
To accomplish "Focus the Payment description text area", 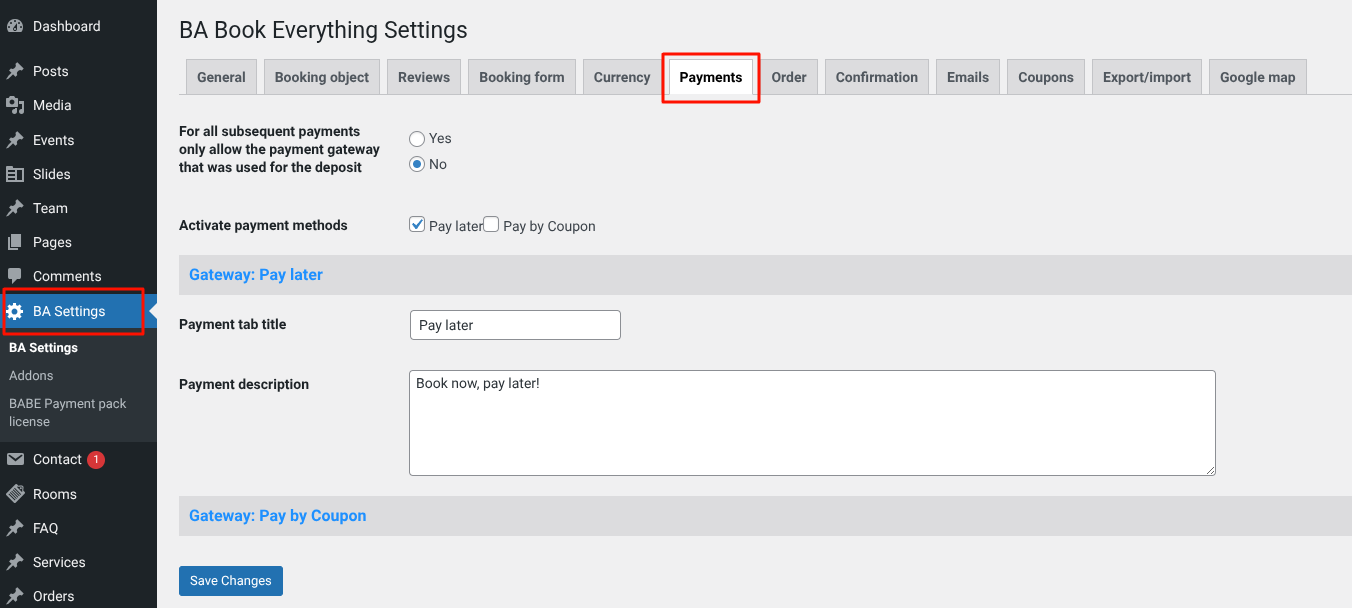I will coord(812,423).
